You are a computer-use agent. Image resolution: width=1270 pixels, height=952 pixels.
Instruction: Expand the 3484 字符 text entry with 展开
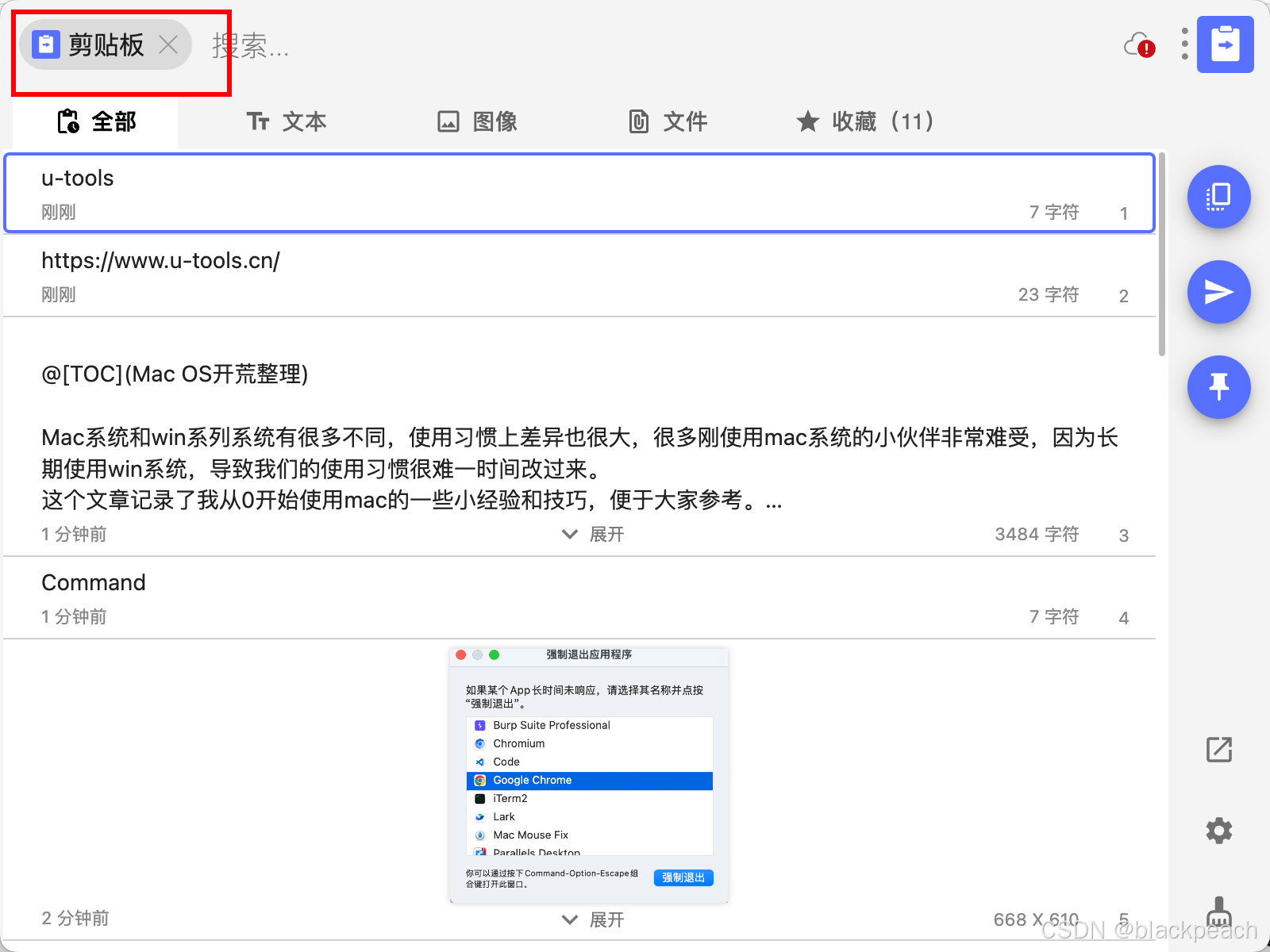tap(593, 535)
